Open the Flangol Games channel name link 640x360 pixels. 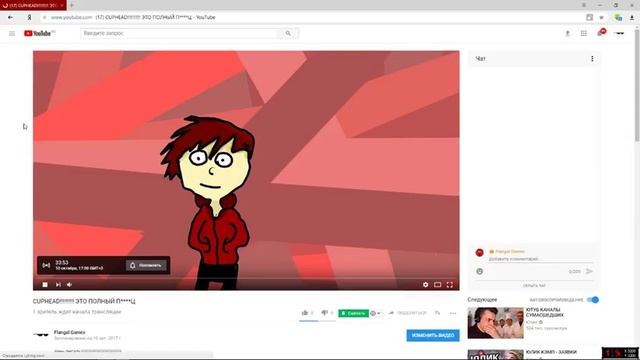(x=69, y=332)
